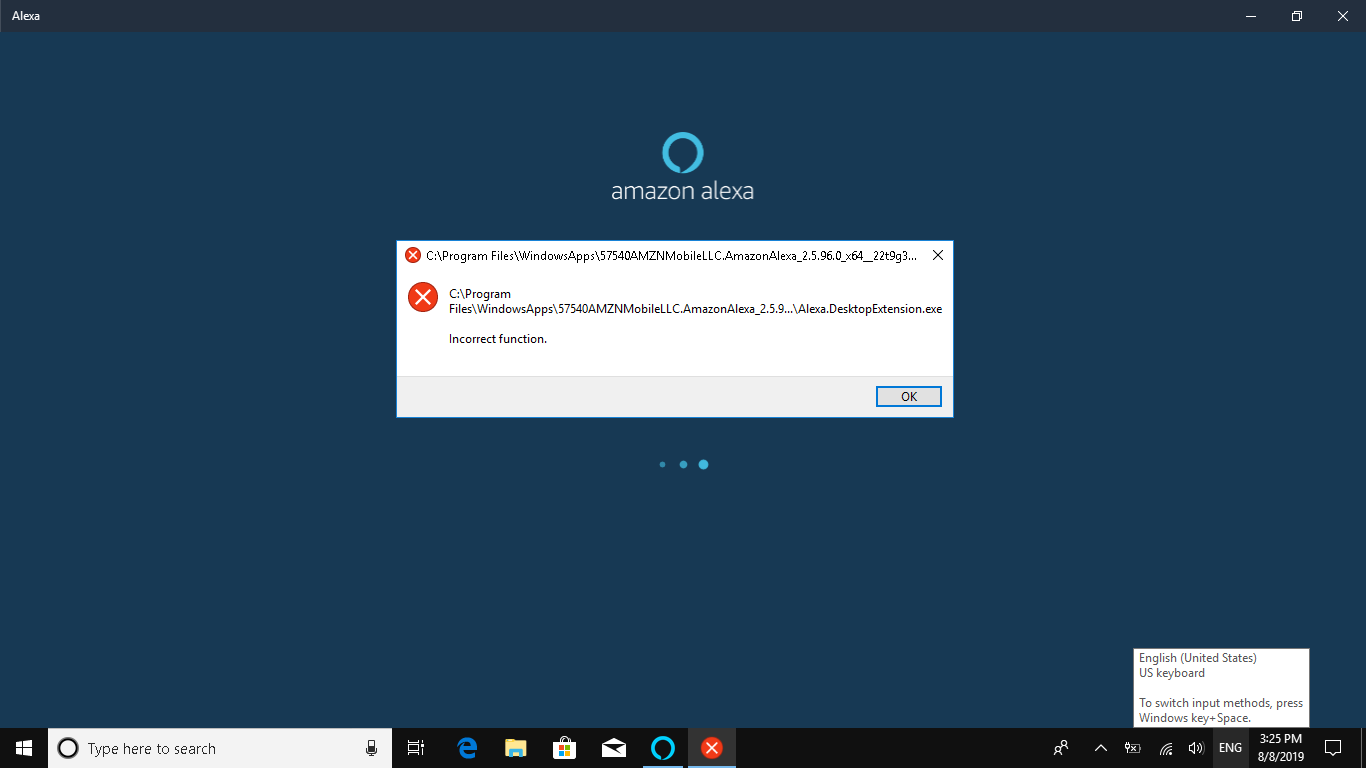
Task: Click the error dialog title bar path
Action: 671,255
